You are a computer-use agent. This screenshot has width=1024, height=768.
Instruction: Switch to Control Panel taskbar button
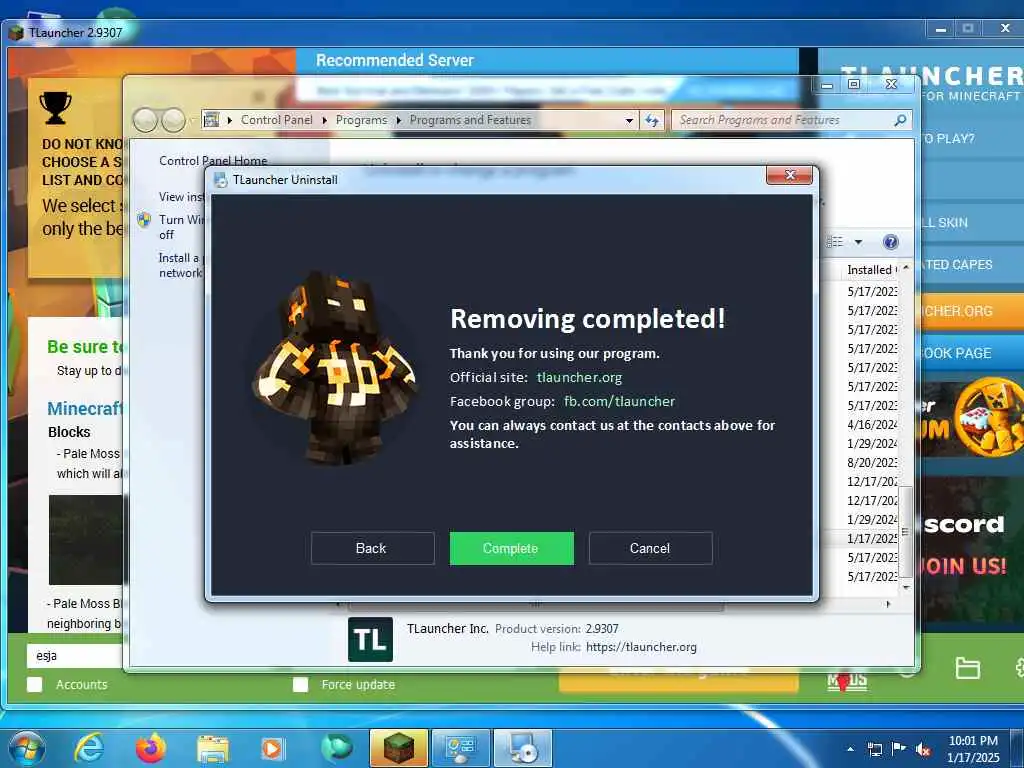460,748
